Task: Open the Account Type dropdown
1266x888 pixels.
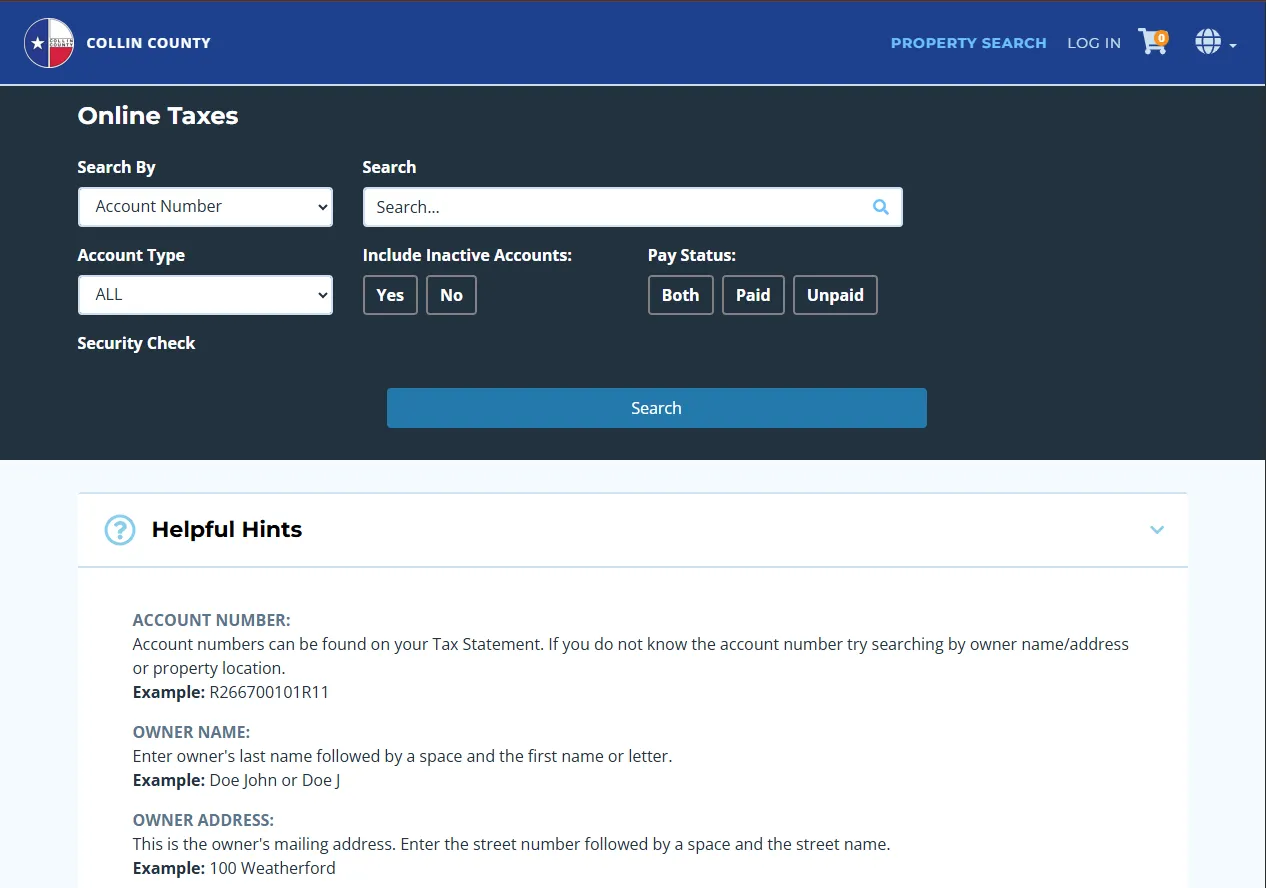Action: 205,295
